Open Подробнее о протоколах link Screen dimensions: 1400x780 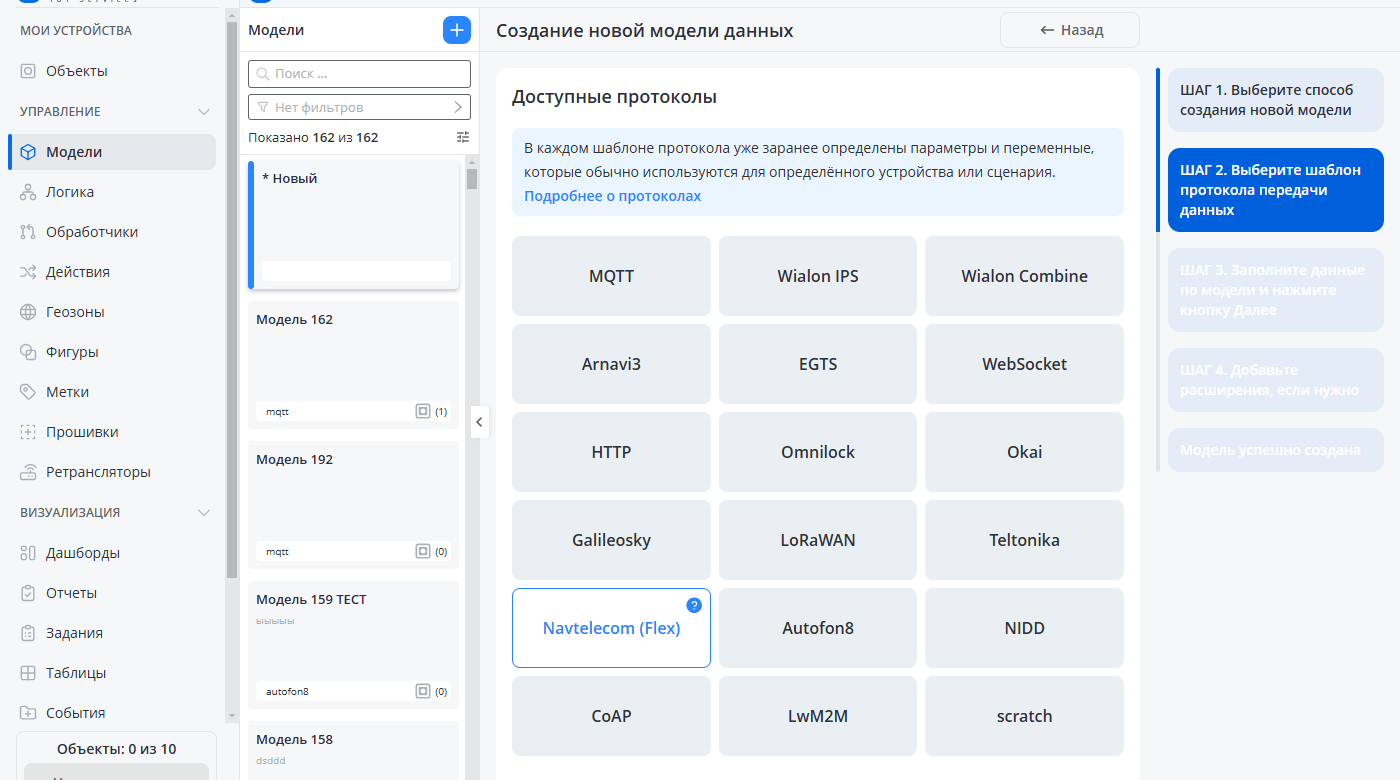click(612, 196)
